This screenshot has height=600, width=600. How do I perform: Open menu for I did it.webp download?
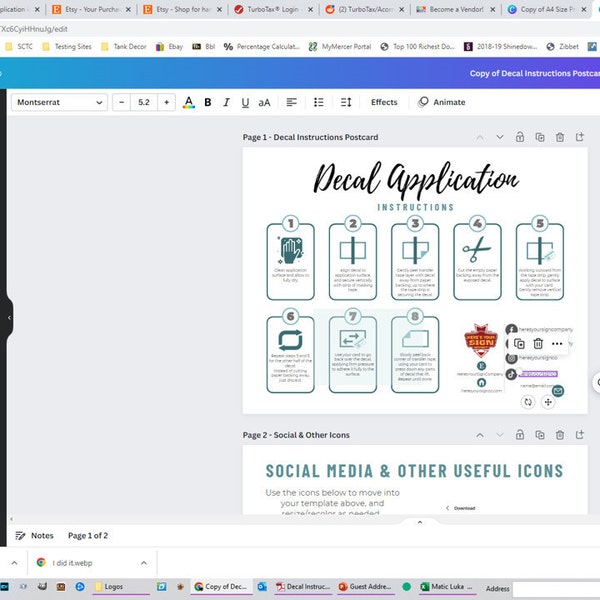[x=144, y=563]
